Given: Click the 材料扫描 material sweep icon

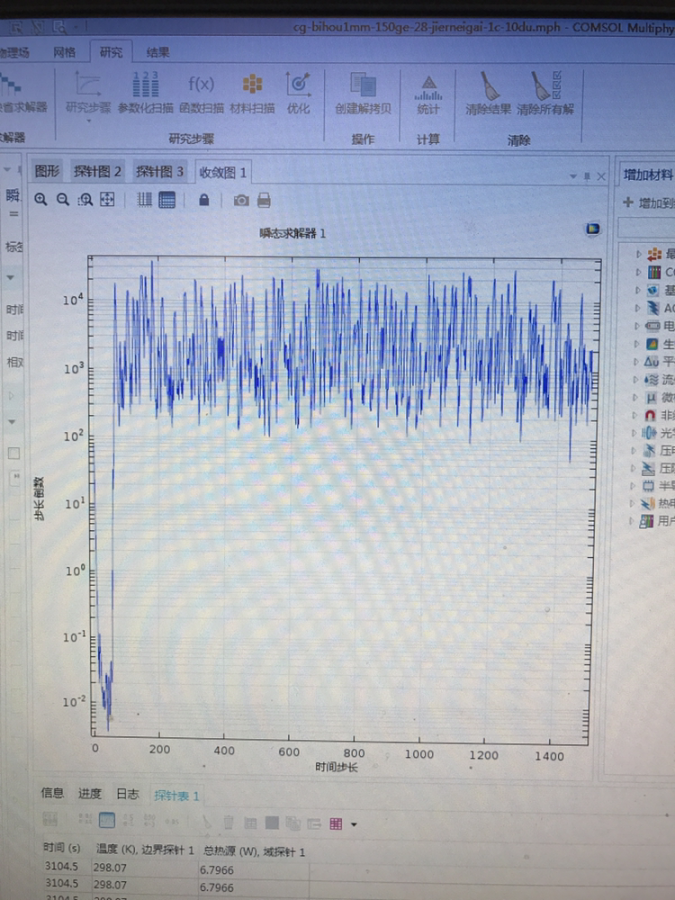Looking at the screenshot, I should pyautogui.click(x=253, y=84).
